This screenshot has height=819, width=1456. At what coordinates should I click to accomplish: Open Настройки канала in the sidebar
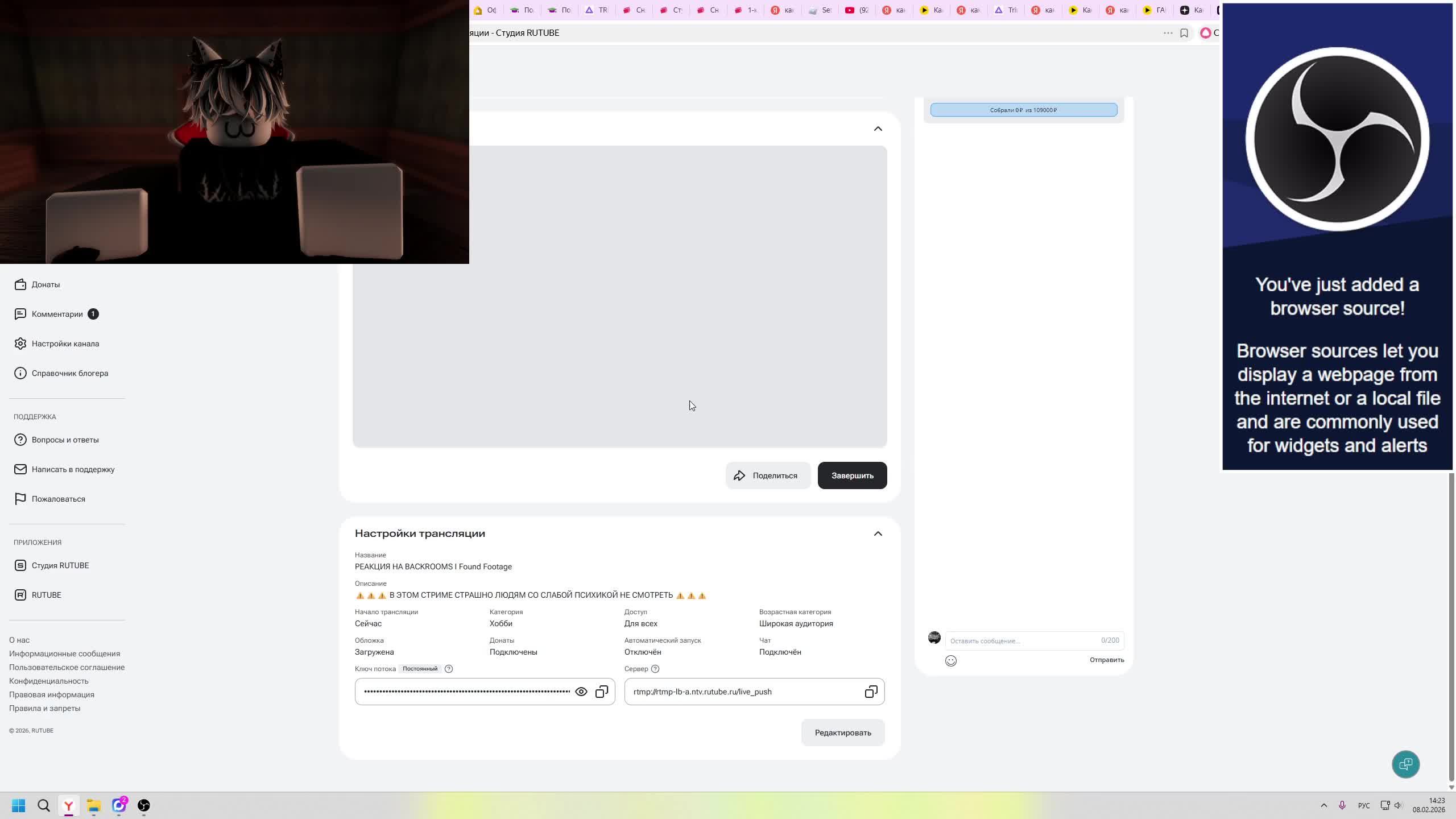[x=65, y=344]
